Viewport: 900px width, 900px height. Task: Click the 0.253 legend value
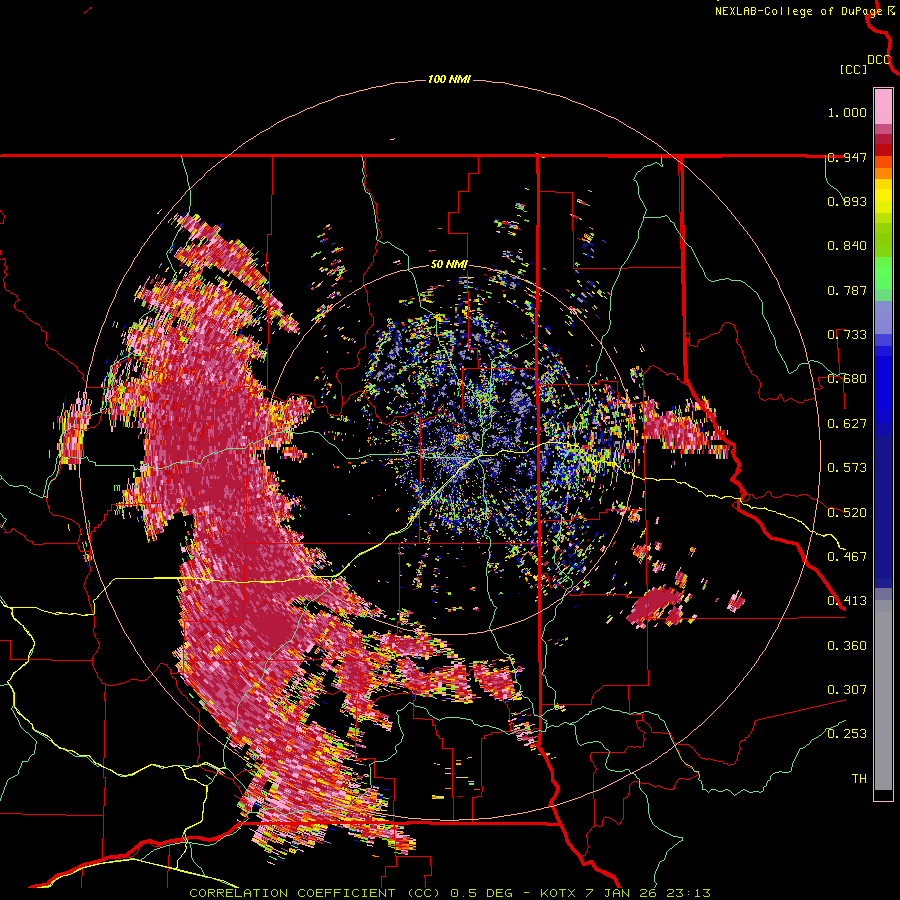[847, 734]
